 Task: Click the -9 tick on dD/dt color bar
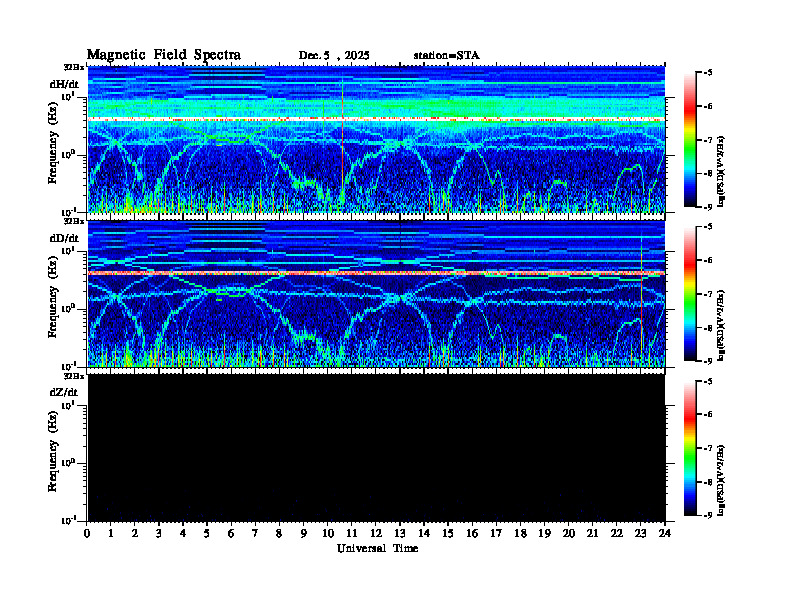pyautogui.click(x=708, y=361)
